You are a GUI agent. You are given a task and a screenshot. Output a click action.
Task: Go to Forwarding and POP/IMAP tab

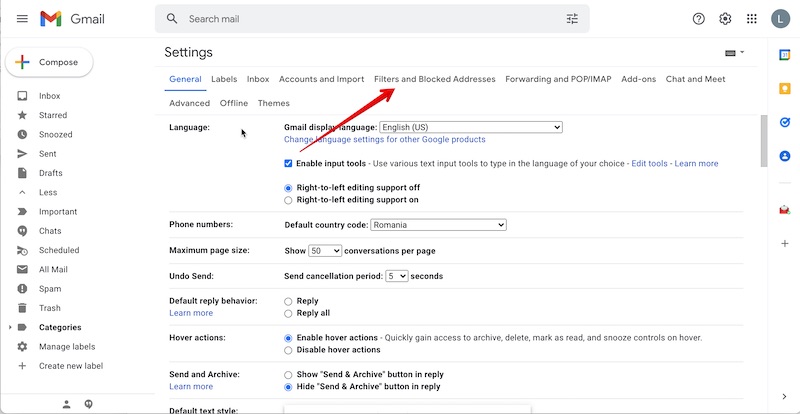558,79
